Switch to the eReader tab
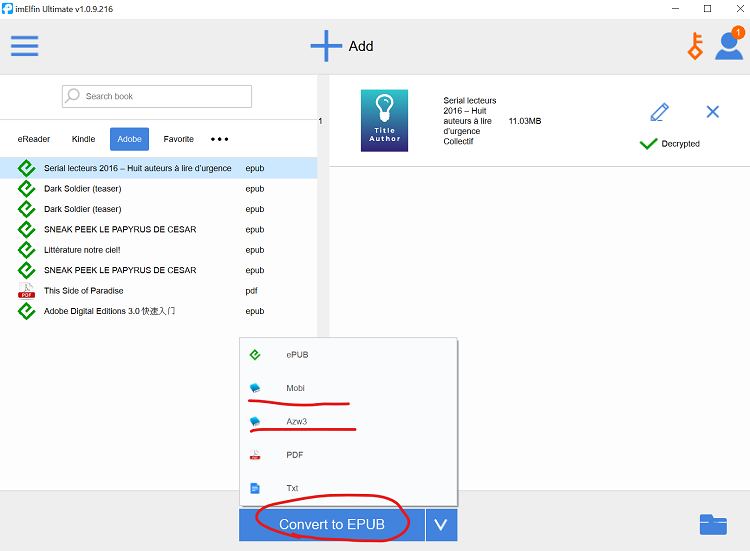Viewport: 750px width, 551px height. 33,139
